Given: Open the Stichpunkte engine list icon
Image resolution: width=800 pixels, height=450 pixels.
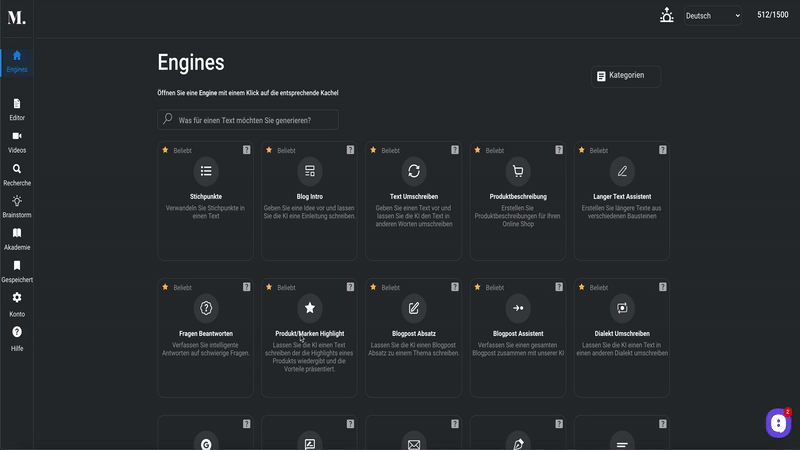Looking at the screenshot, I should click(x=206, y=171).
